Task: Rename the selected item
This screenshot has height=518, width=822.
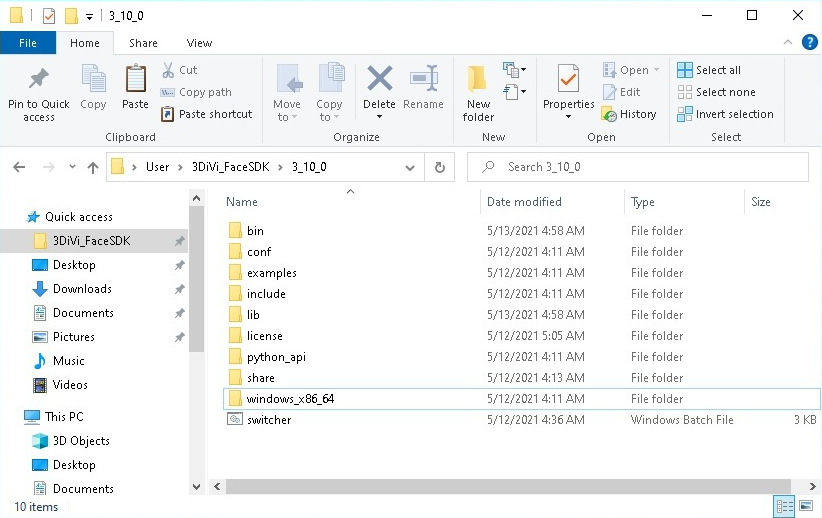Action: [424, 87]
